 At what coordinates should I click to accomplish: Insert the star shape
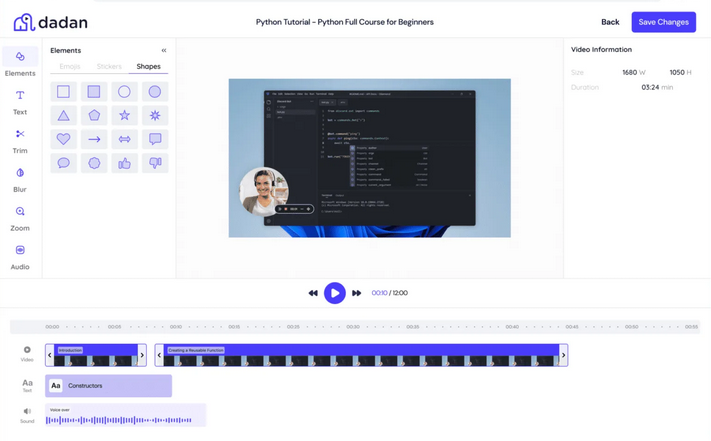[x=124, y=115]
